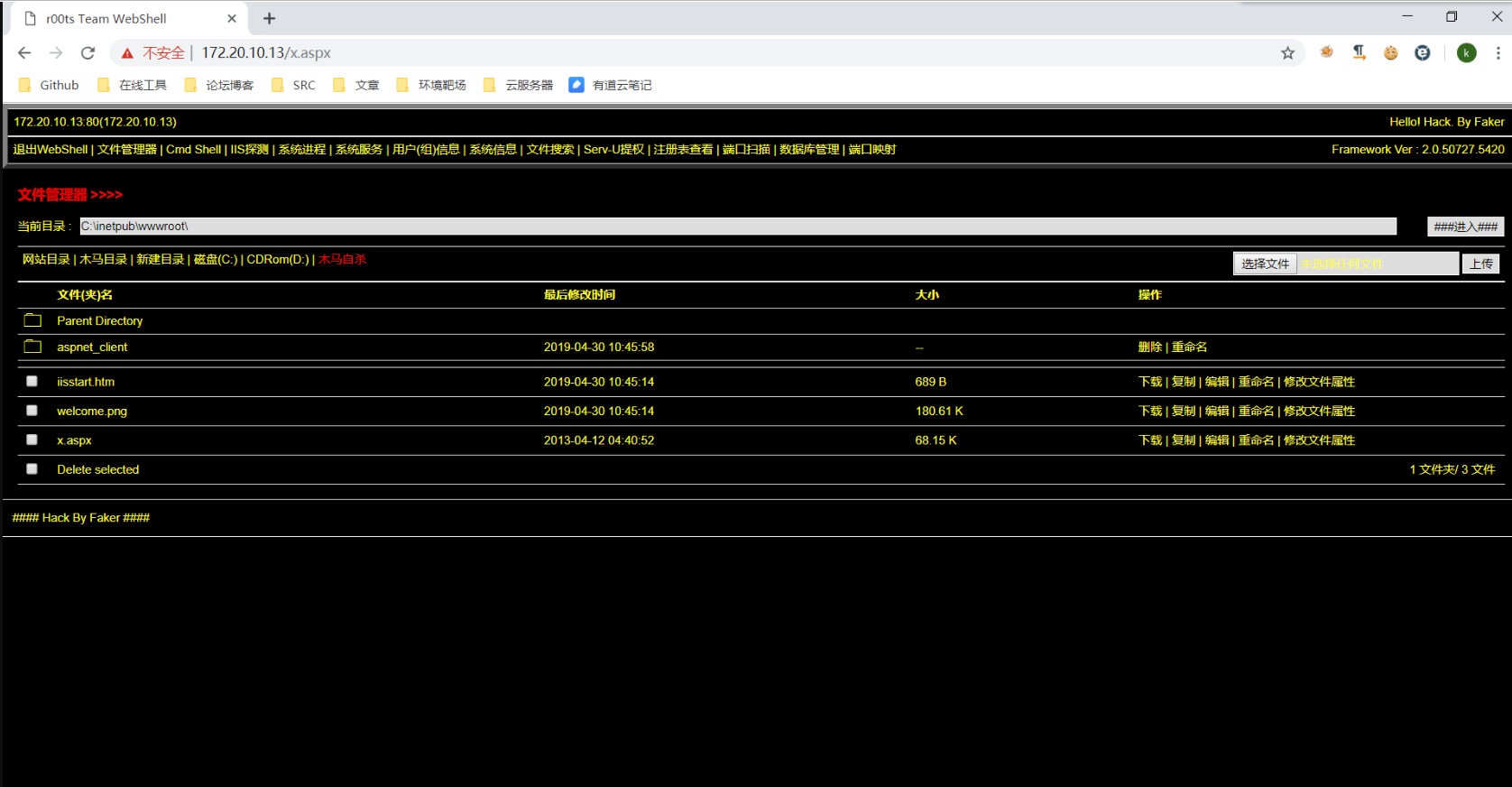Click the green profile avatar icon
Image resolution: width=1512 pixels, height=787 pixels.
[1466, 53]
